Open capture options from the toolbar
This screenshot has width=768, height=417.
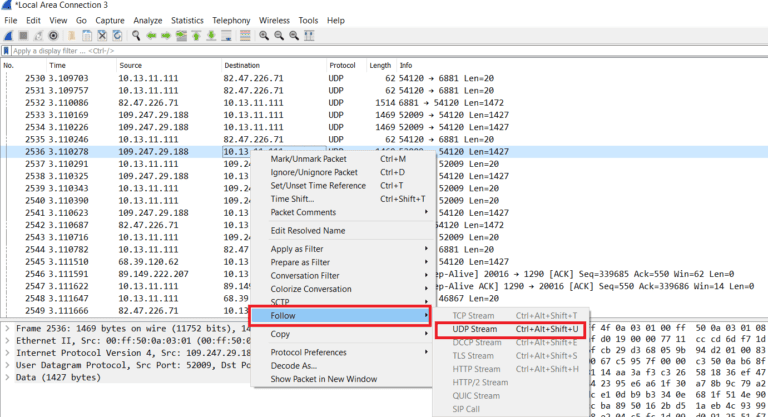tap(55, 35)
